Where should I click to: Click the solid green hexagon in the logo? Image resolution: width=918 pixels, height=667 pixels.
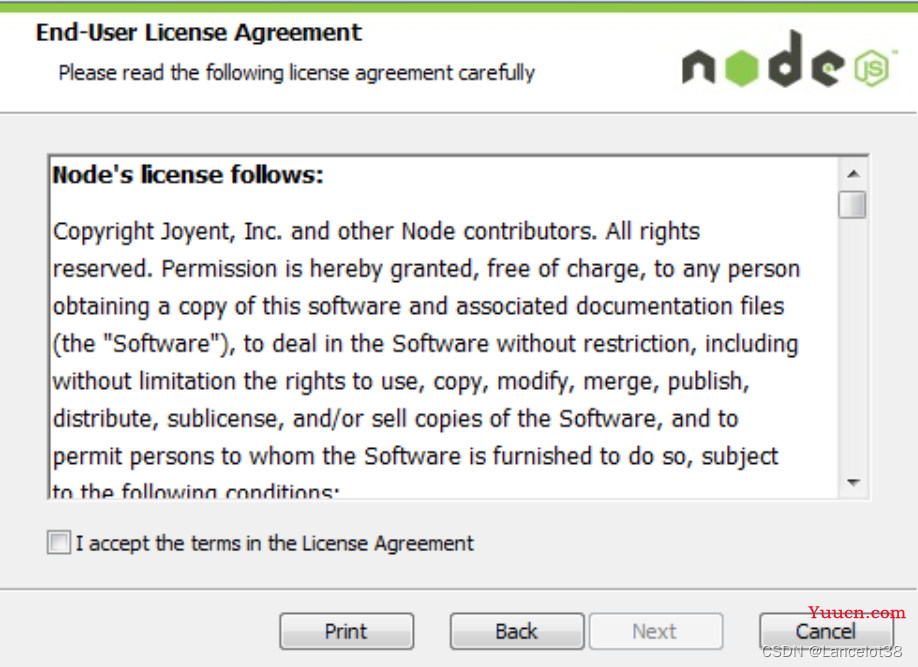[742, 69]
